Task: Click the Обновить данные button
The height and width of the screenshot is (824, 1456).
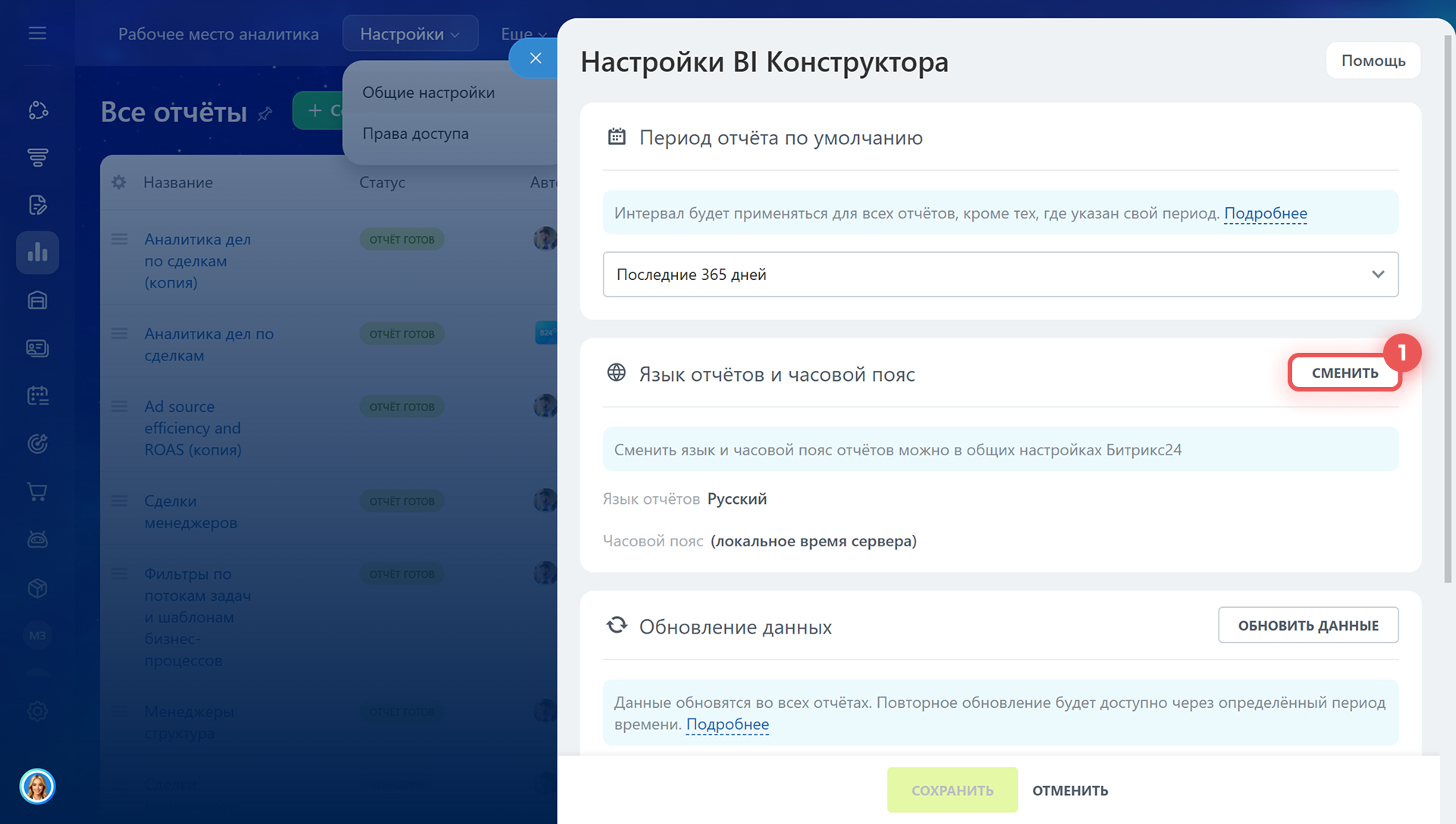Action: pyautogui.click(x=1308, y=625)
